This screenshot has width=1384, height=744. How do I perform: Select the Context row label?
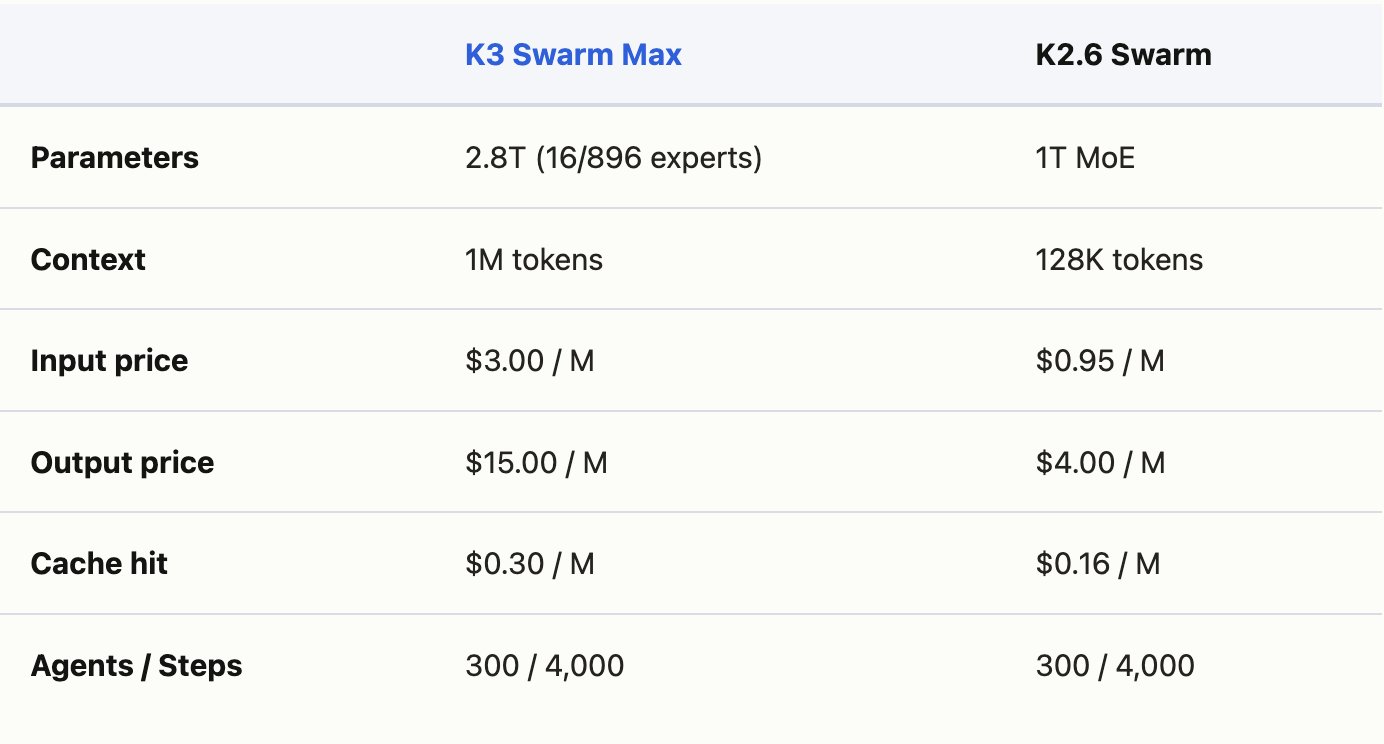88,260
